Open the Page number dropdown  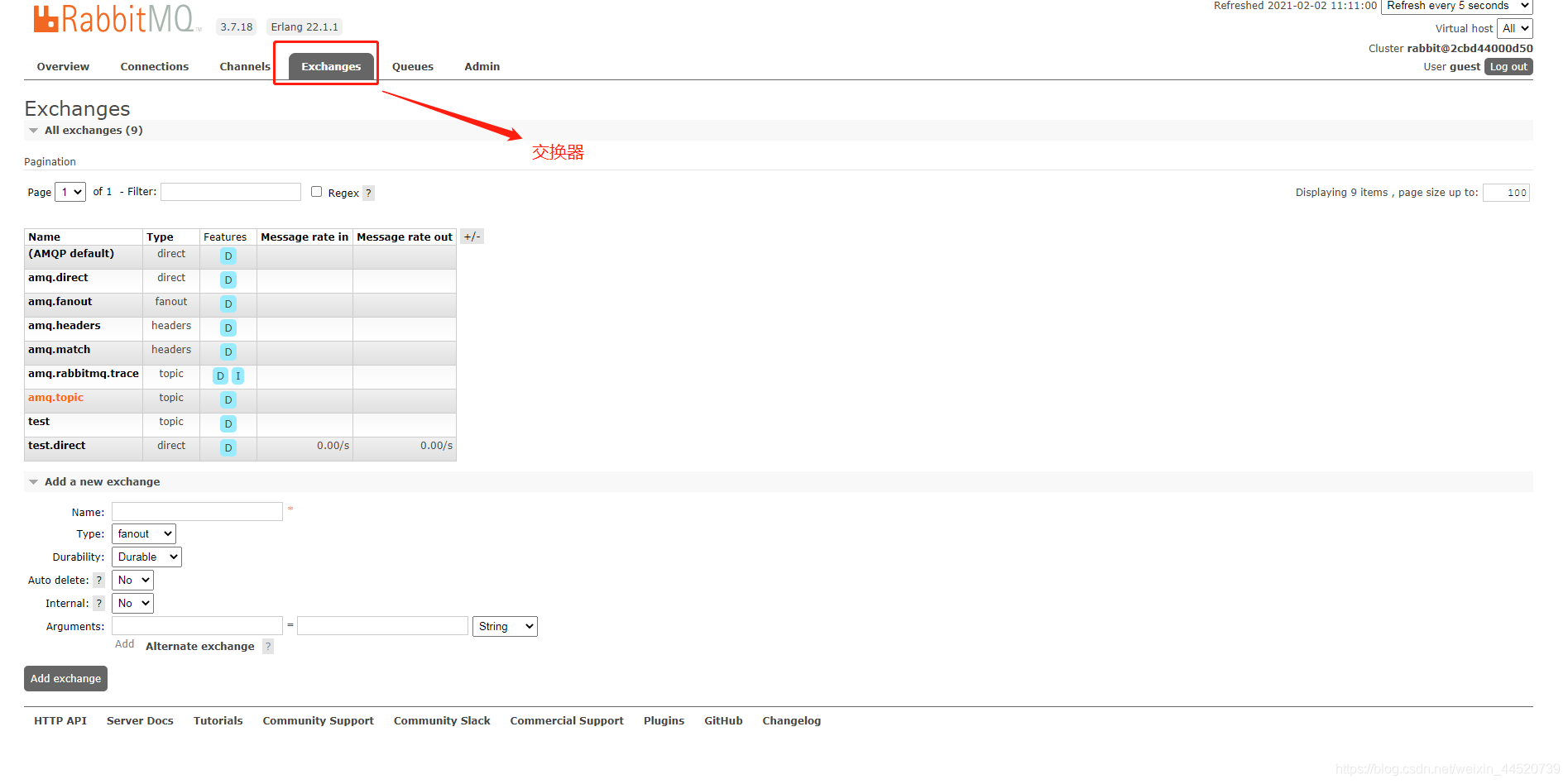point(70,192)
